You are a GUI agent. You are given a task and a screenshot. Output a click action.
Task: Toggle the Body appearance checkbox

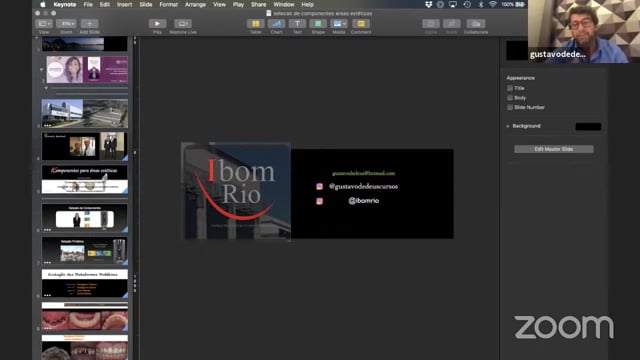point(510,98)
